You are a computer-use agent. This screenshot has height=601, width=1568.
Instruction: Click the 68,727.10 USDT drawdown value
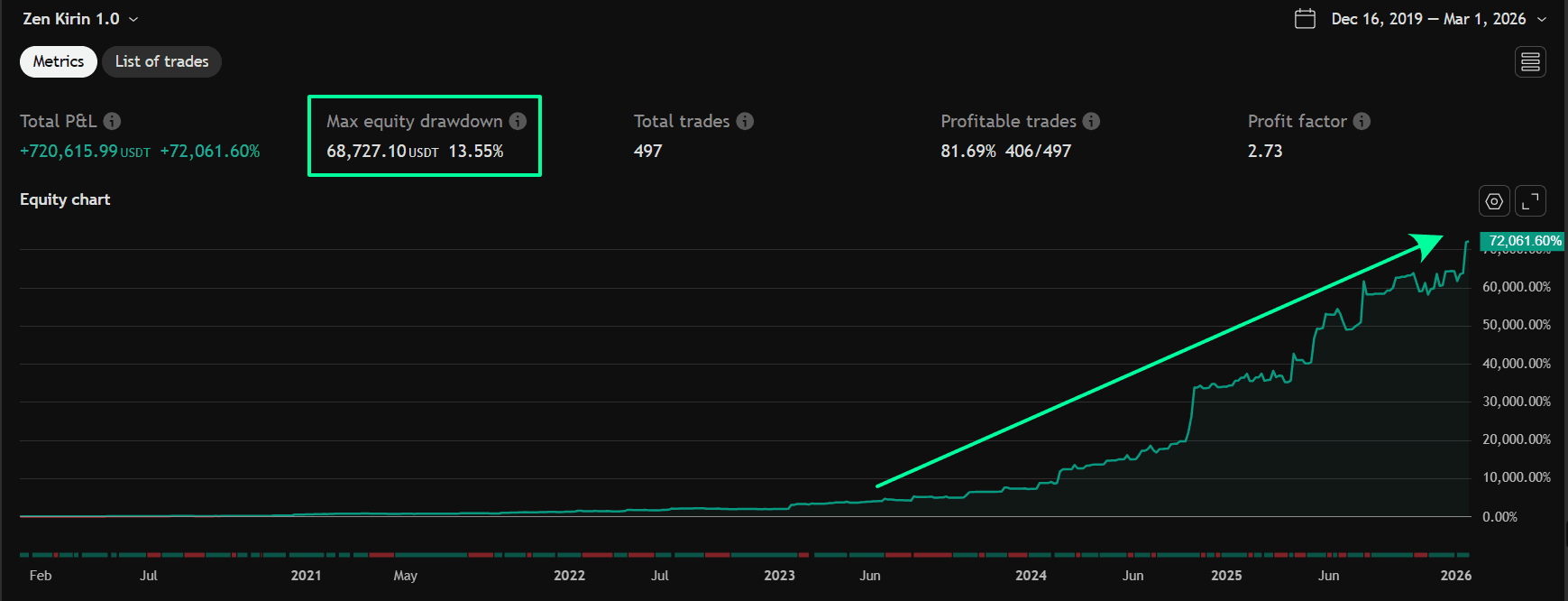(381, 152)
